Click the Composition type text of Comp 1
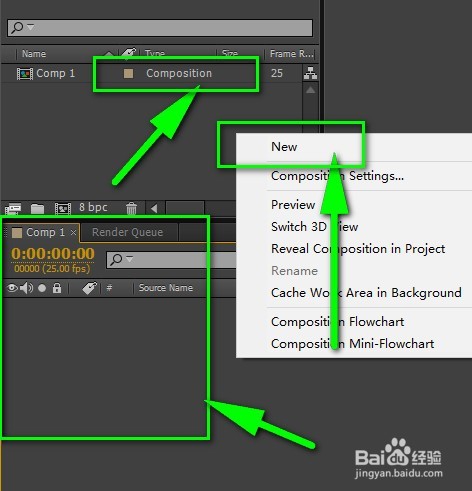This screenshot has width=472, height=491. [x=179, y=73]
